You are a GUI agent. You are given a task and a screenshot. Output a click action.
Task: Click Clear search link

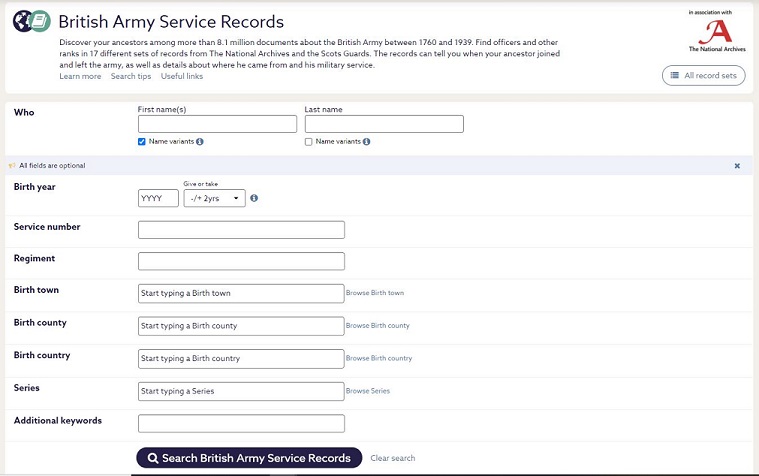(x=393, y=458)
